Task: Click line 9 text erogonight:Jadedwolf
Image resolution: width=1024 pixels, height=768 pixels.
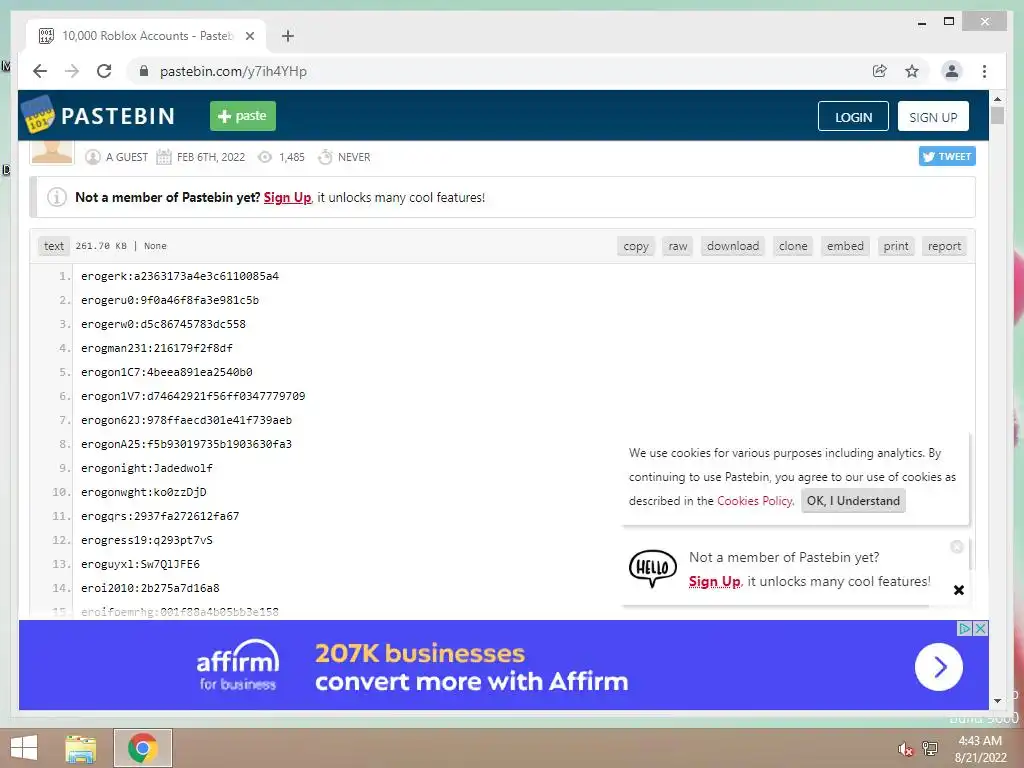Action: [x=147, y=468]
